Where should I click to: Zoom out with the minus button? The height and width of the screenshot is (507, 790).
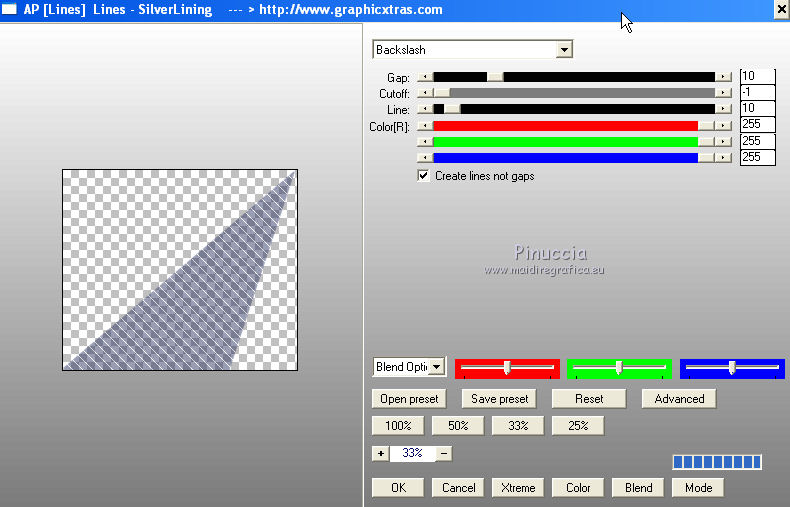[x=444, y=454]
